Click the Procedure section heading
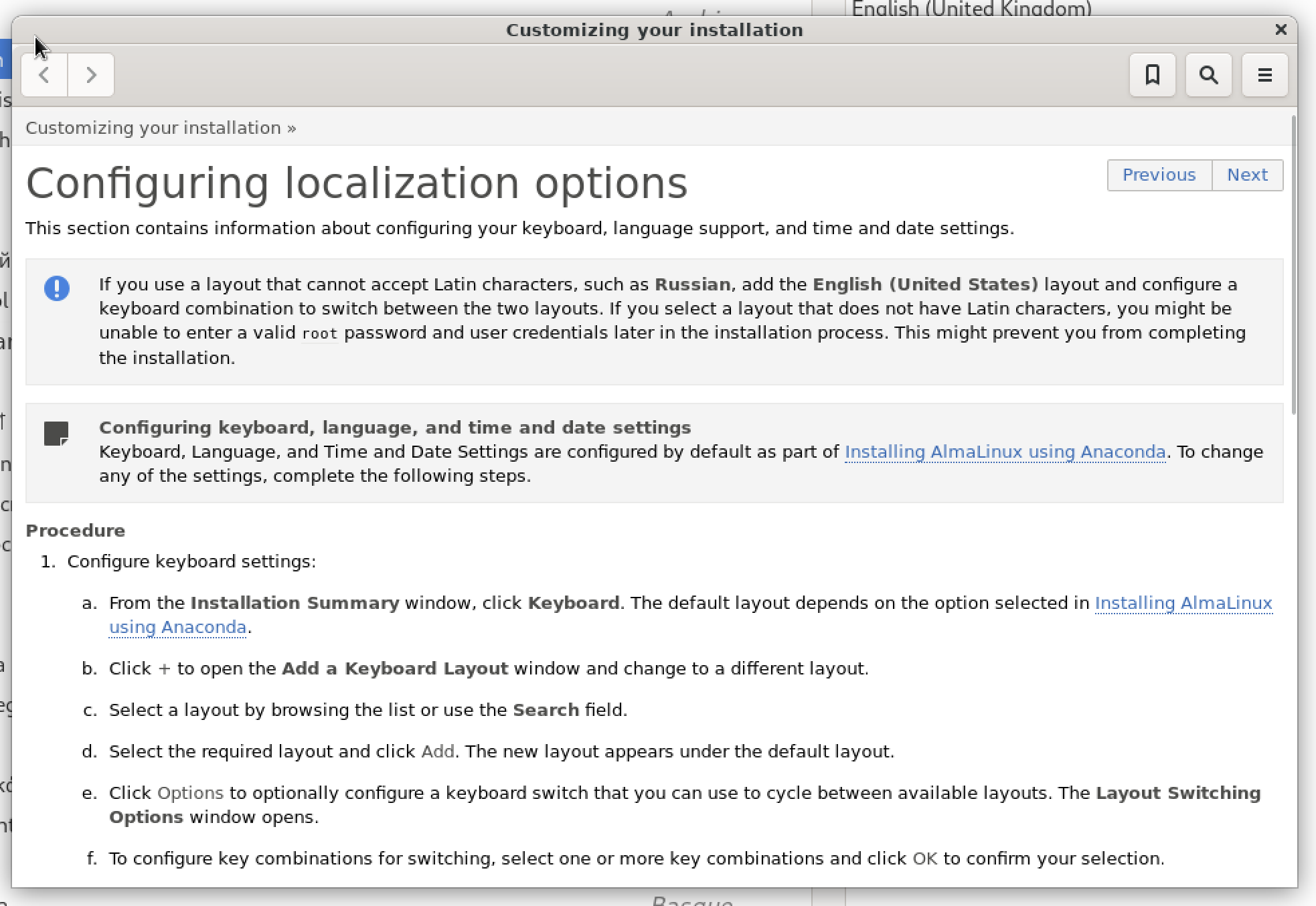 click(x=75, y=531)
